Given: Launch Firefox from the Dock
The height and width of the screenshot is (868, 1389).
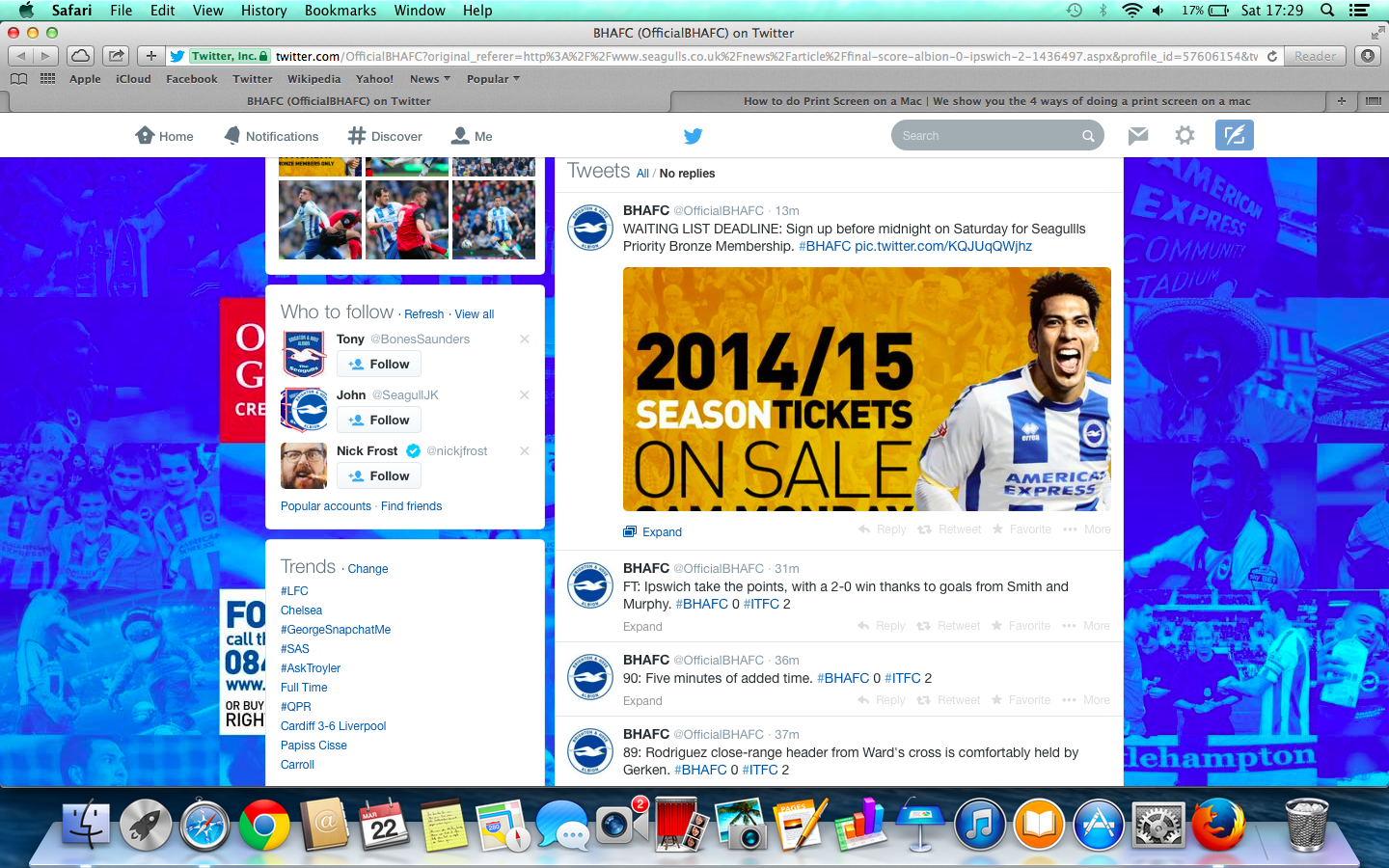Looking at the screenshot, I should pyautogui.click(x=1217, y=826).
